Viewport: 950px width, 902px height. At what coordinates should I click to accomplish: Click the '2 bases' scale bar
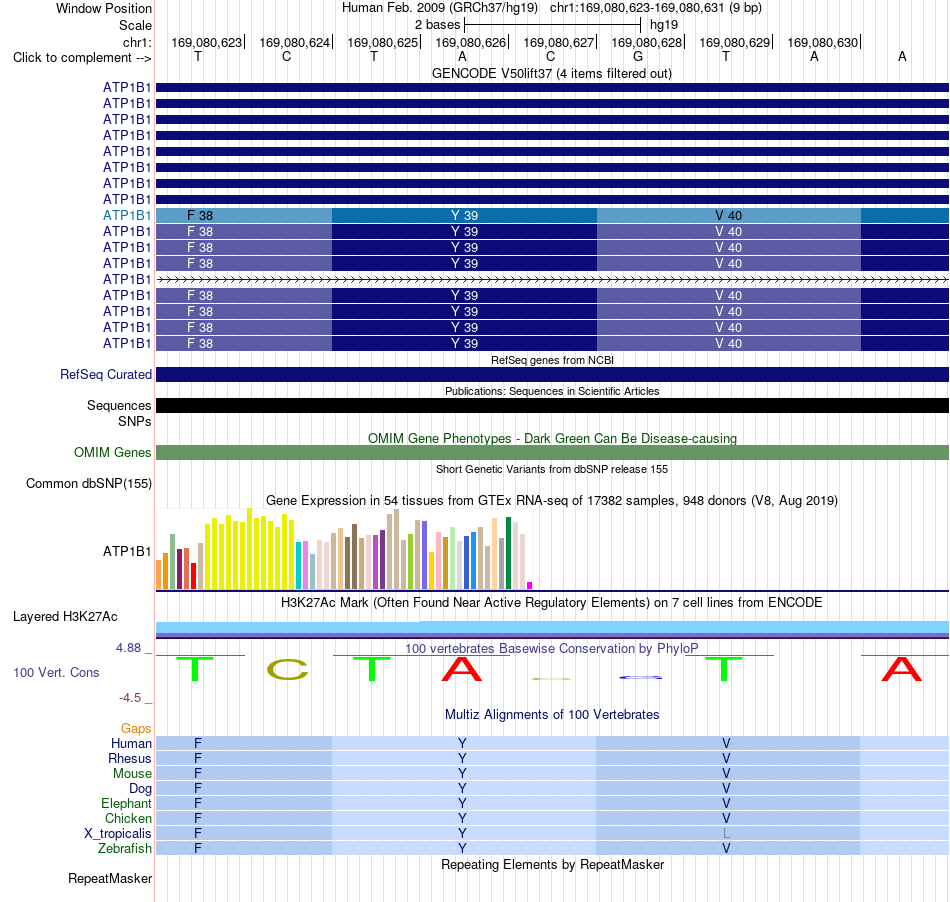click(x=553, y=25)
